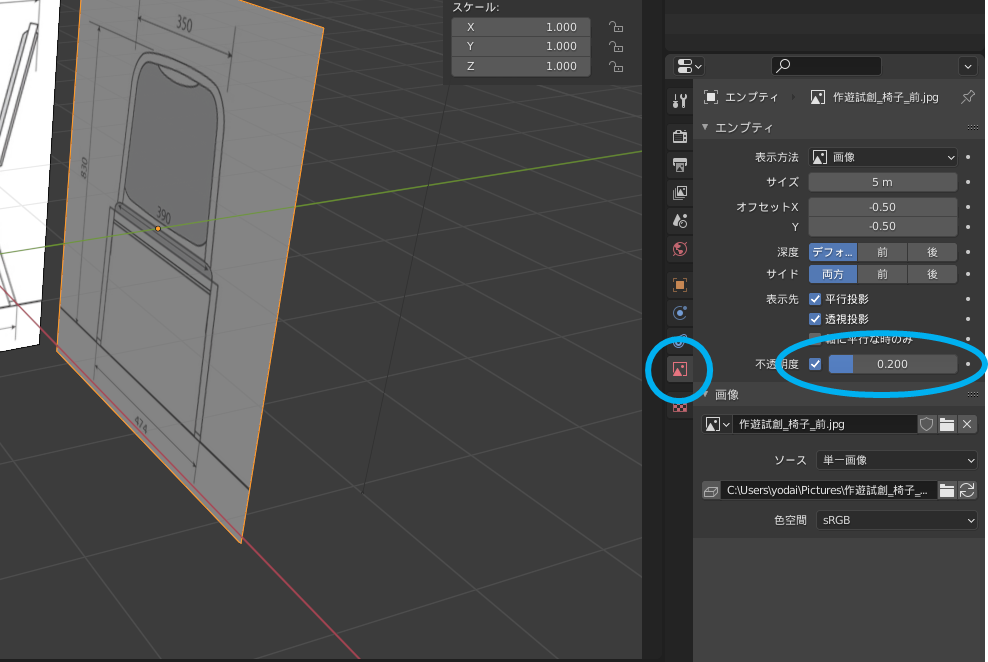
Task: Set 深度 to デフォルト
Action: [x=832, y=252]
